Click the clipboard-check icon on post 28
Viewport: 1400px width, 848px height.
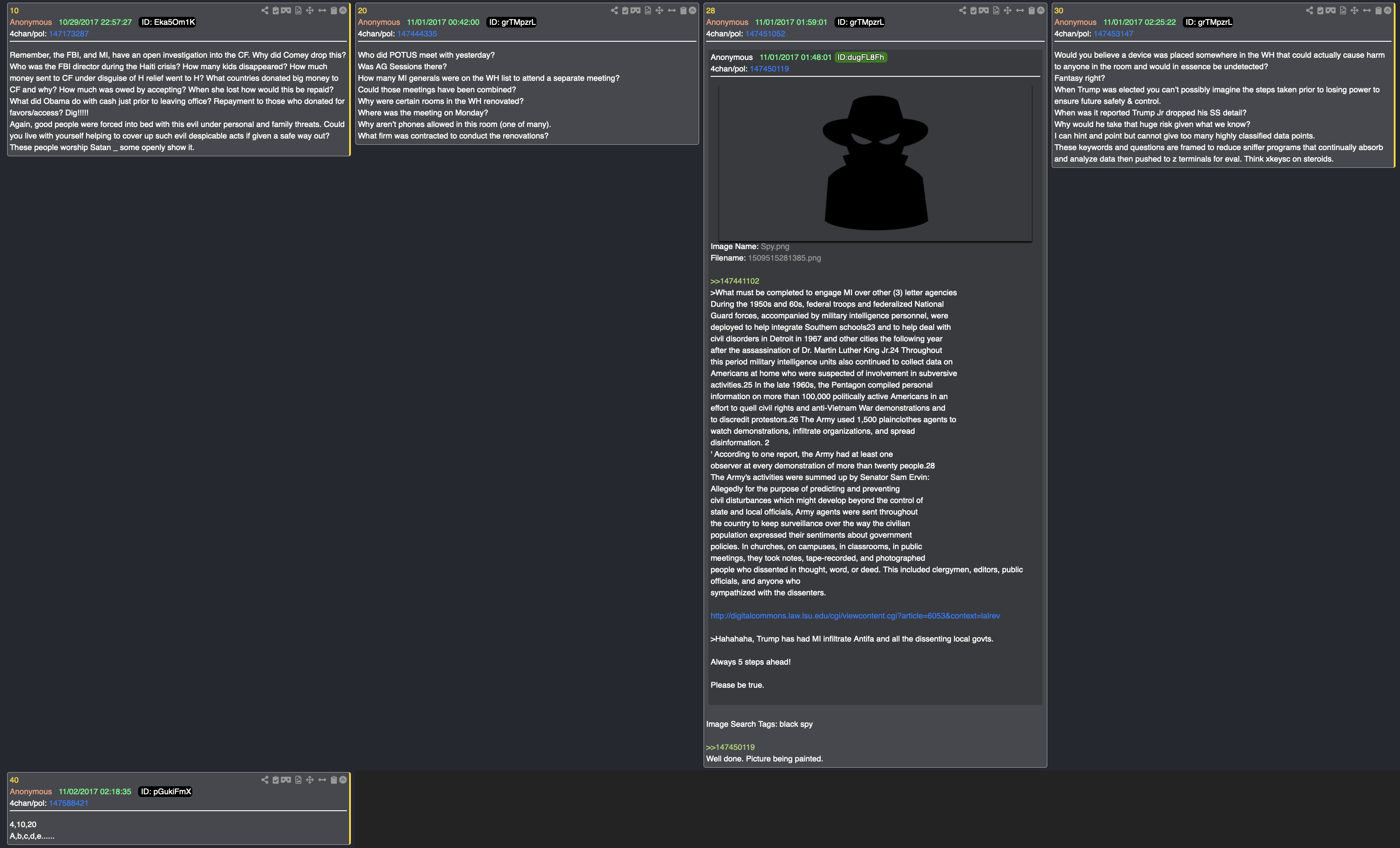973,10
